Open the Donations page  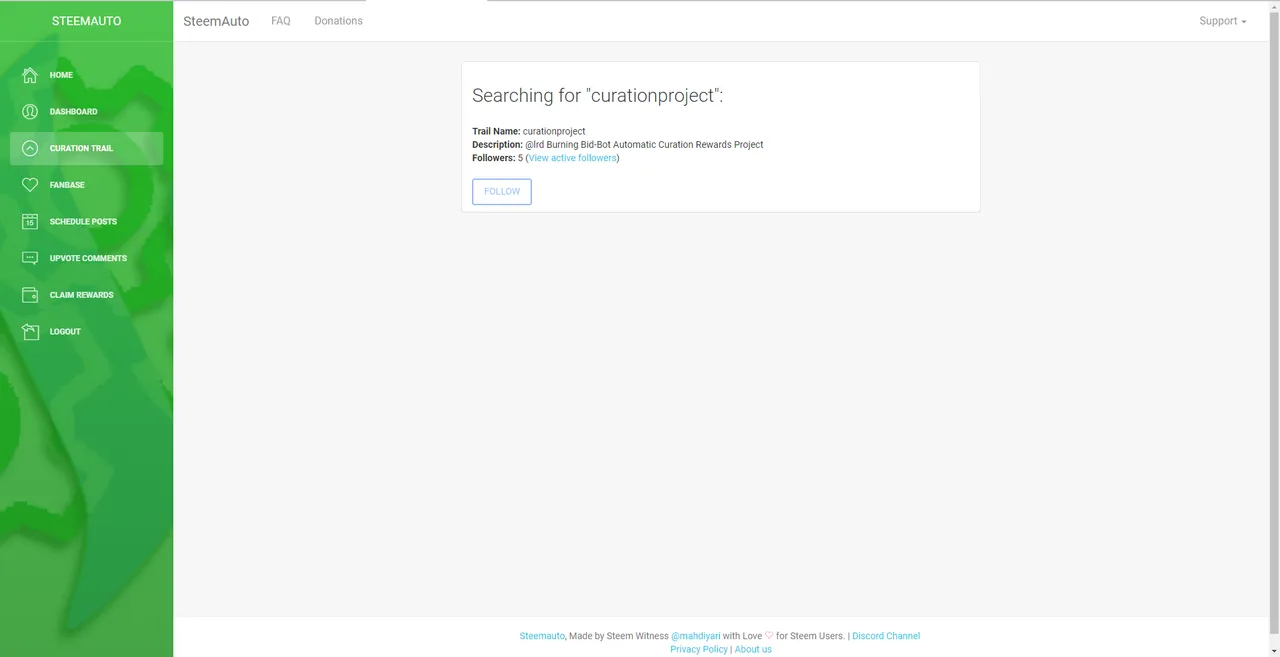tap(338, 21)
